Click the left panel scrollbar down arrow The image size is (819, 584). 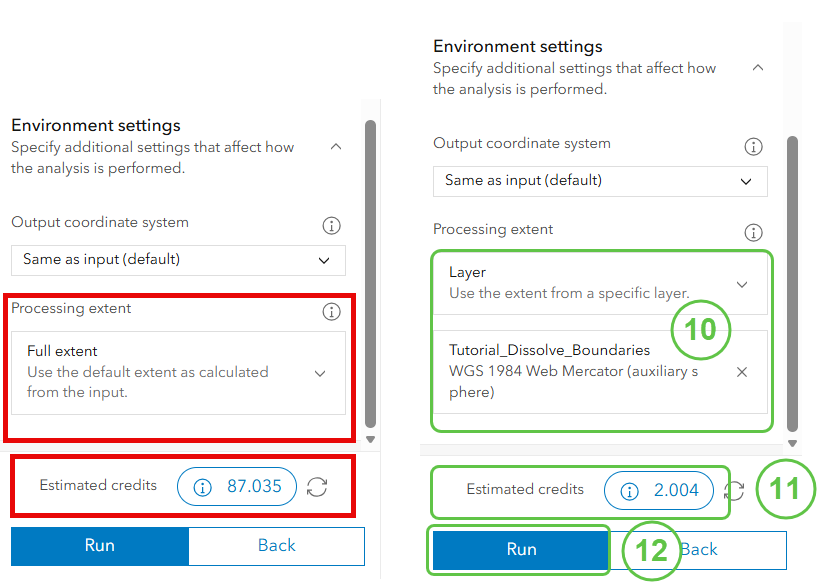[370, 439]
